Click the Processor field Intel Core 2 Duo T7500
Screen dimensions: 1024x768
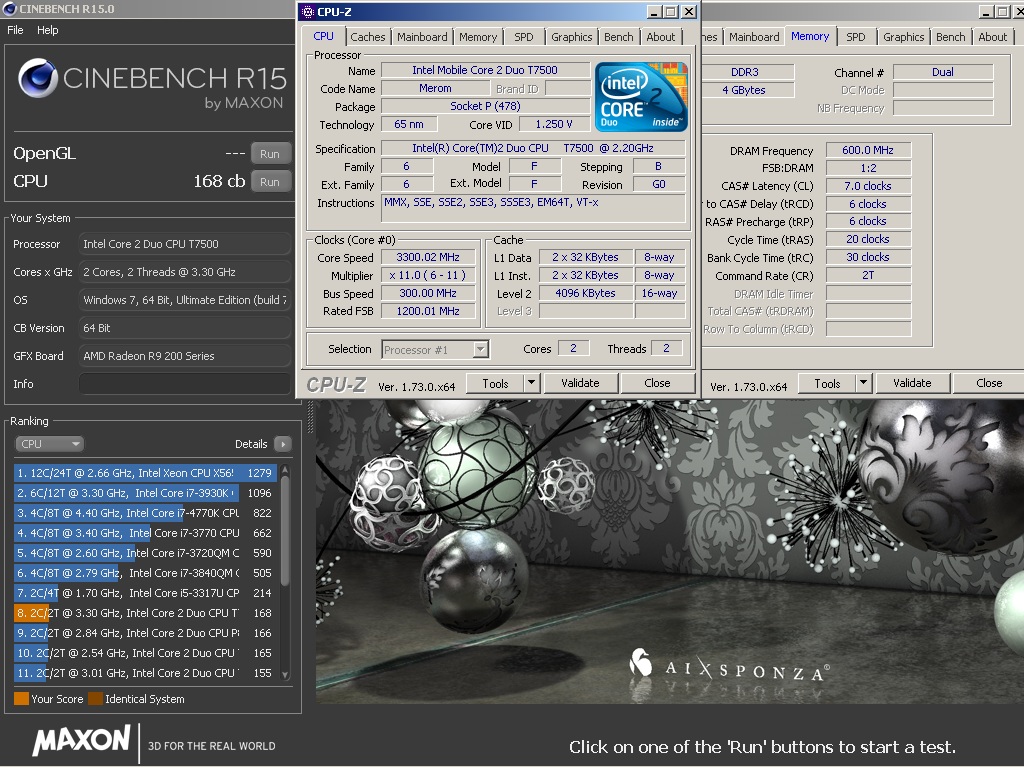pos(185,244)
